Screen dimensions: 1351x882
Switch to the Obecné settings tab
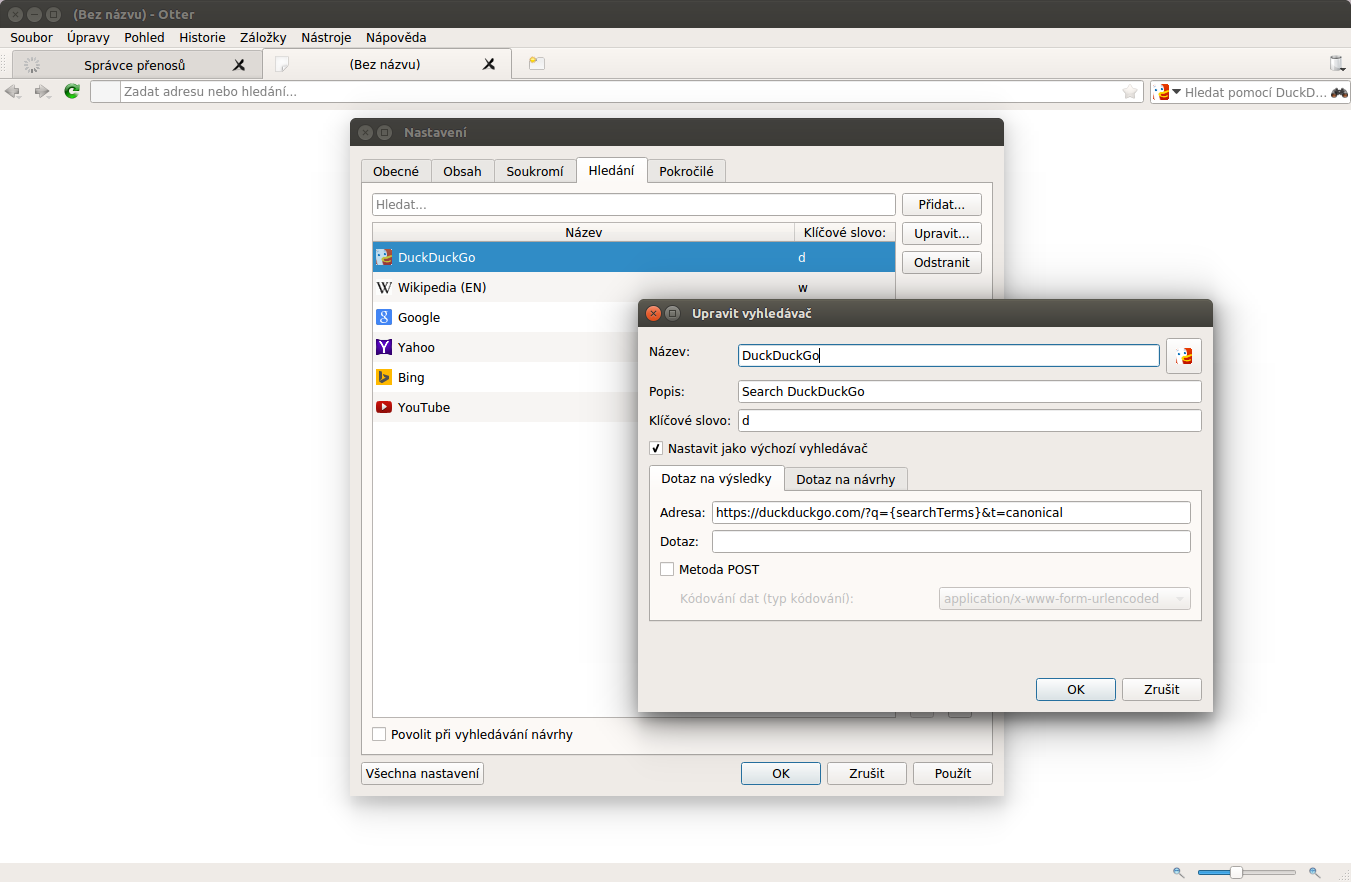tap(396, 171)
